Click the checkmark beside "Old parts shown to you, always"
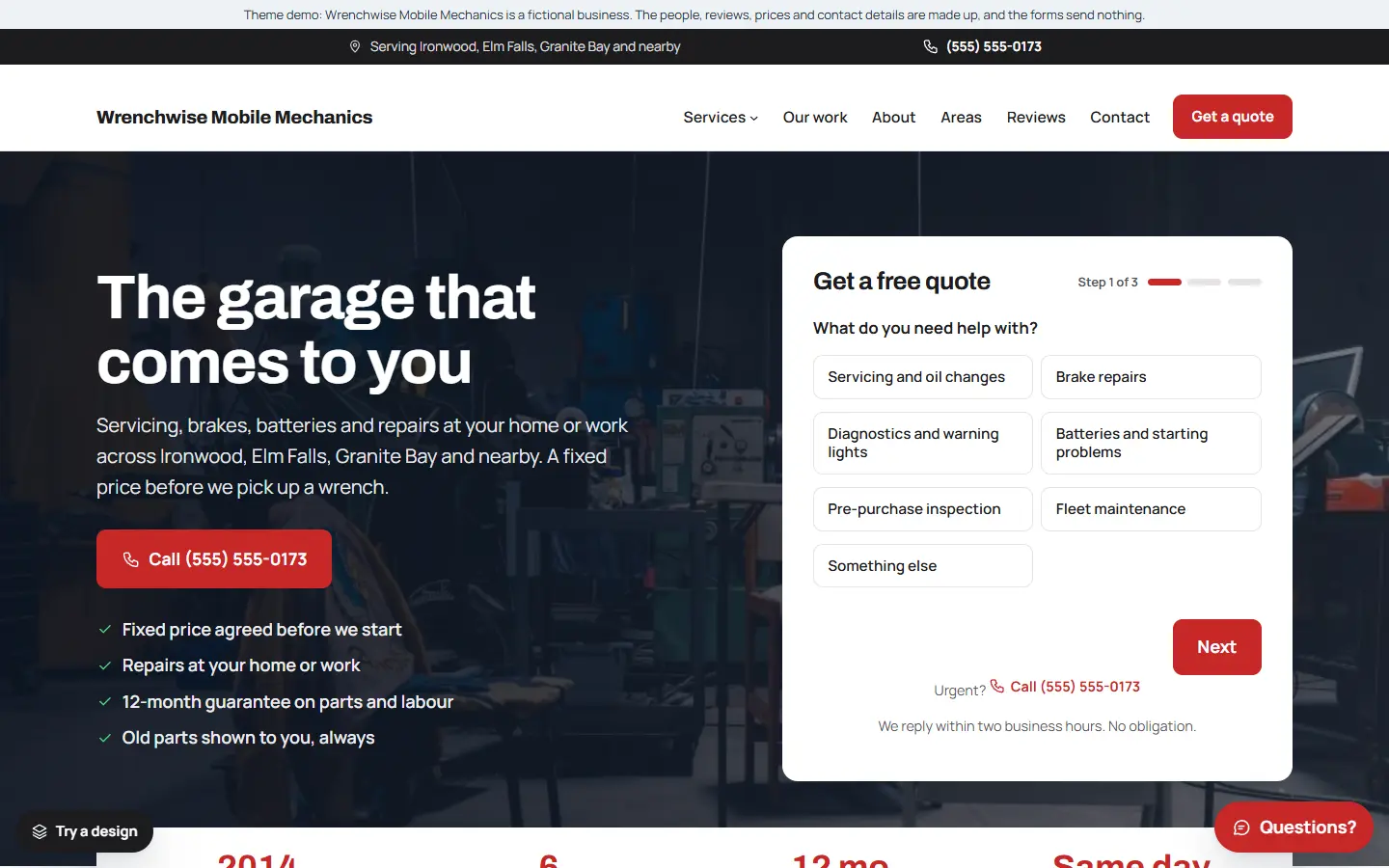 click(x=105, y=738)
